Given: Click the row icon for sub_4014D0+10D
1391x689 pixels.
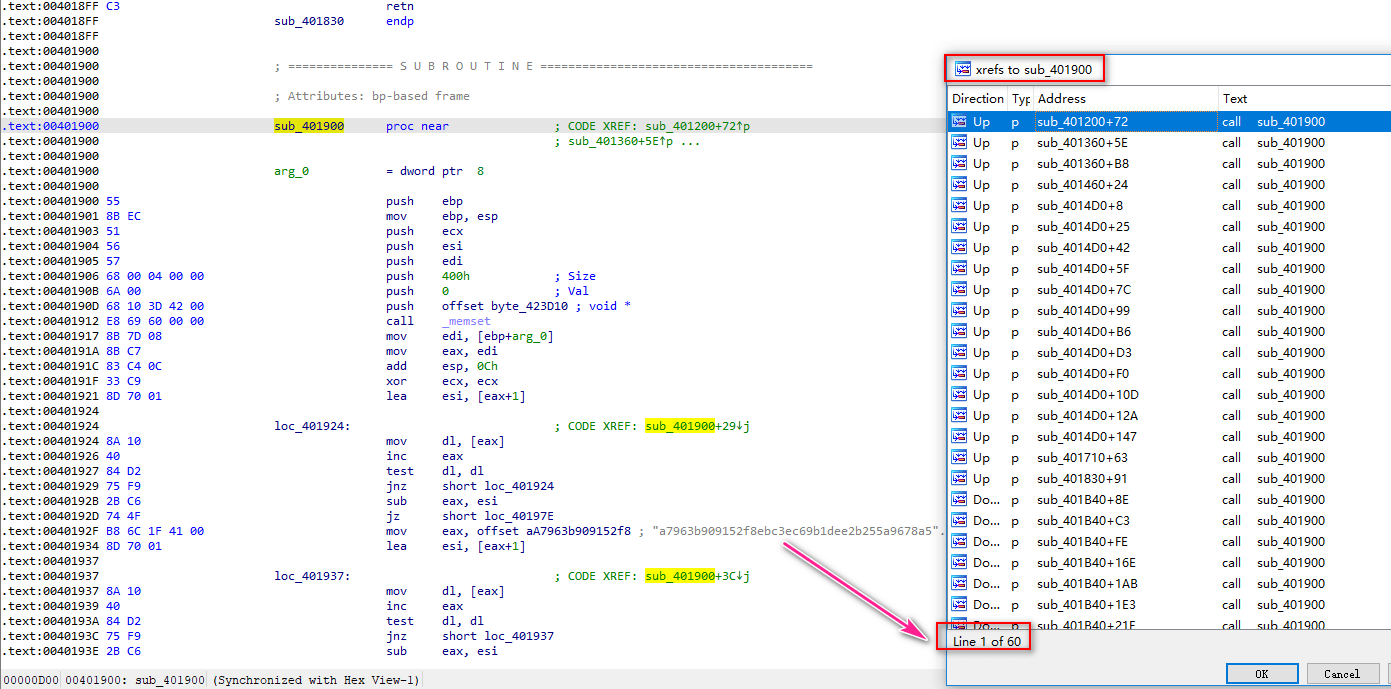Looking at the screenshot, I should tap(960, 394).
